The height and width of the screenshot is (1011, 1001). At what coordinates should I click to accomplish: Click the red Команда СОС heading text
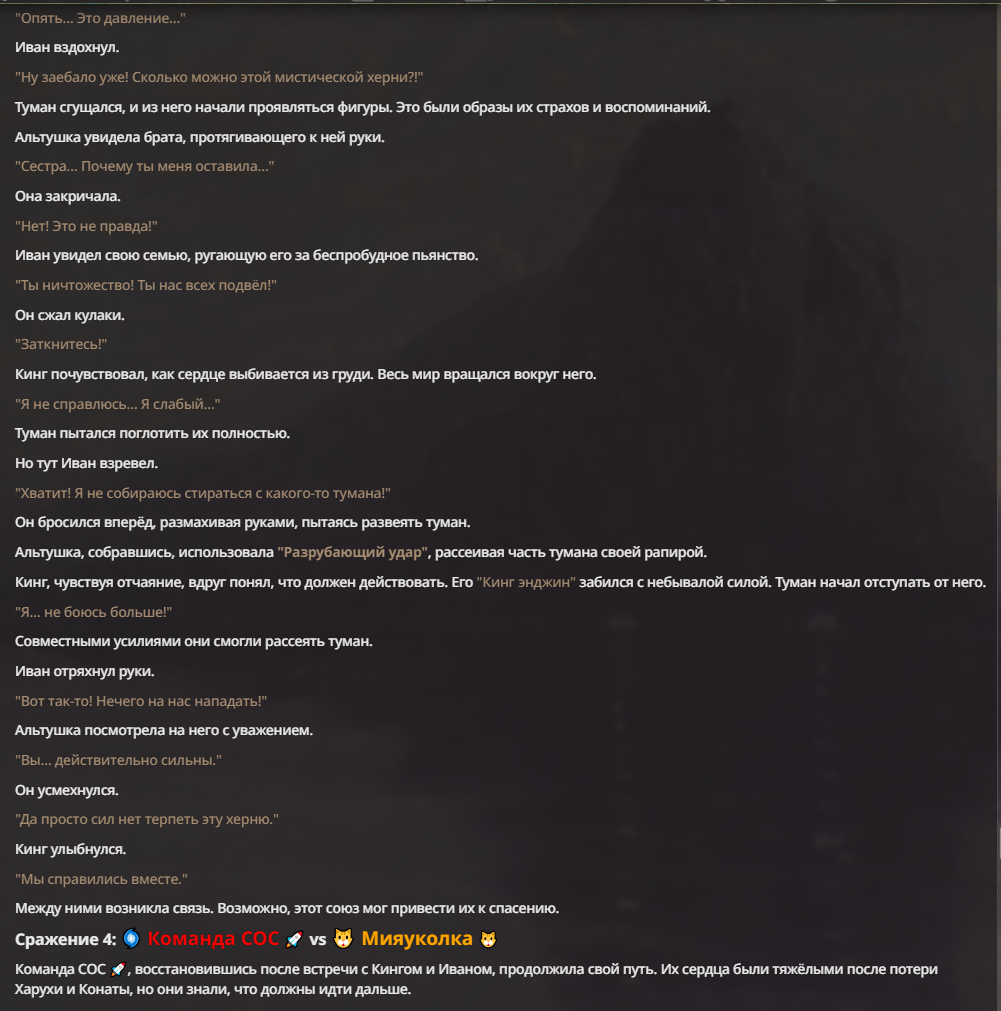(213, 938)
